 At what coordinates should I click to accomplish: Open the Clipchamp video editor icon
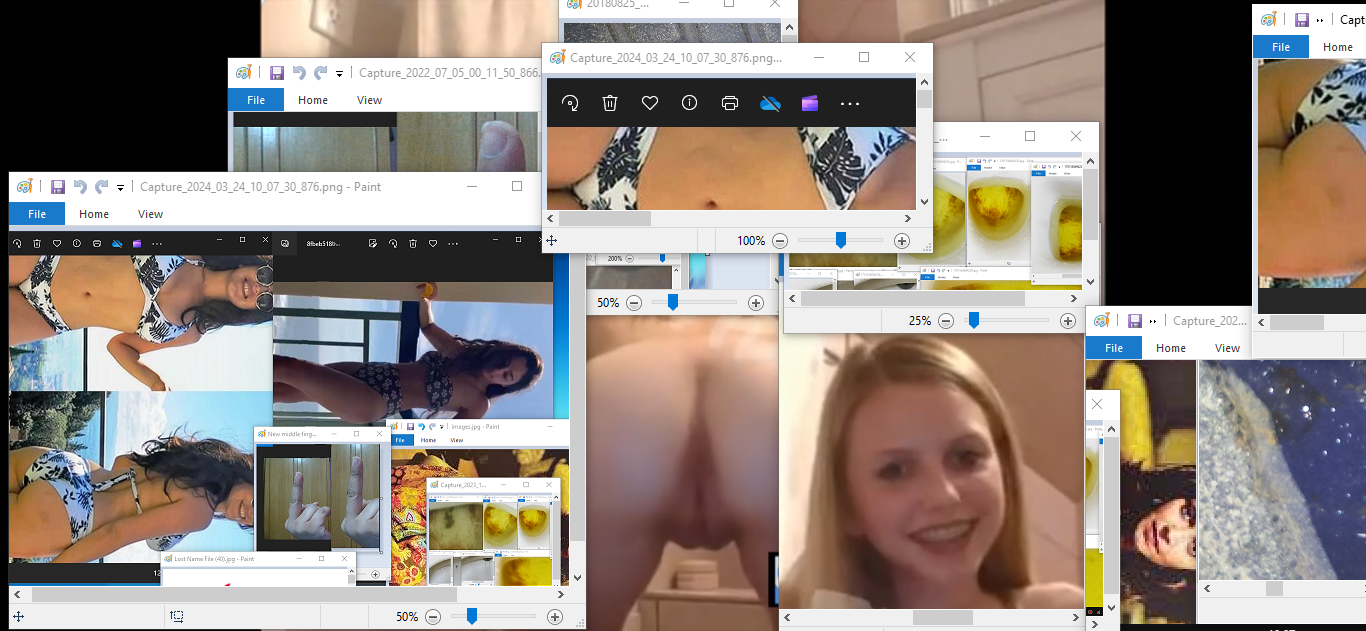point(810,103)
